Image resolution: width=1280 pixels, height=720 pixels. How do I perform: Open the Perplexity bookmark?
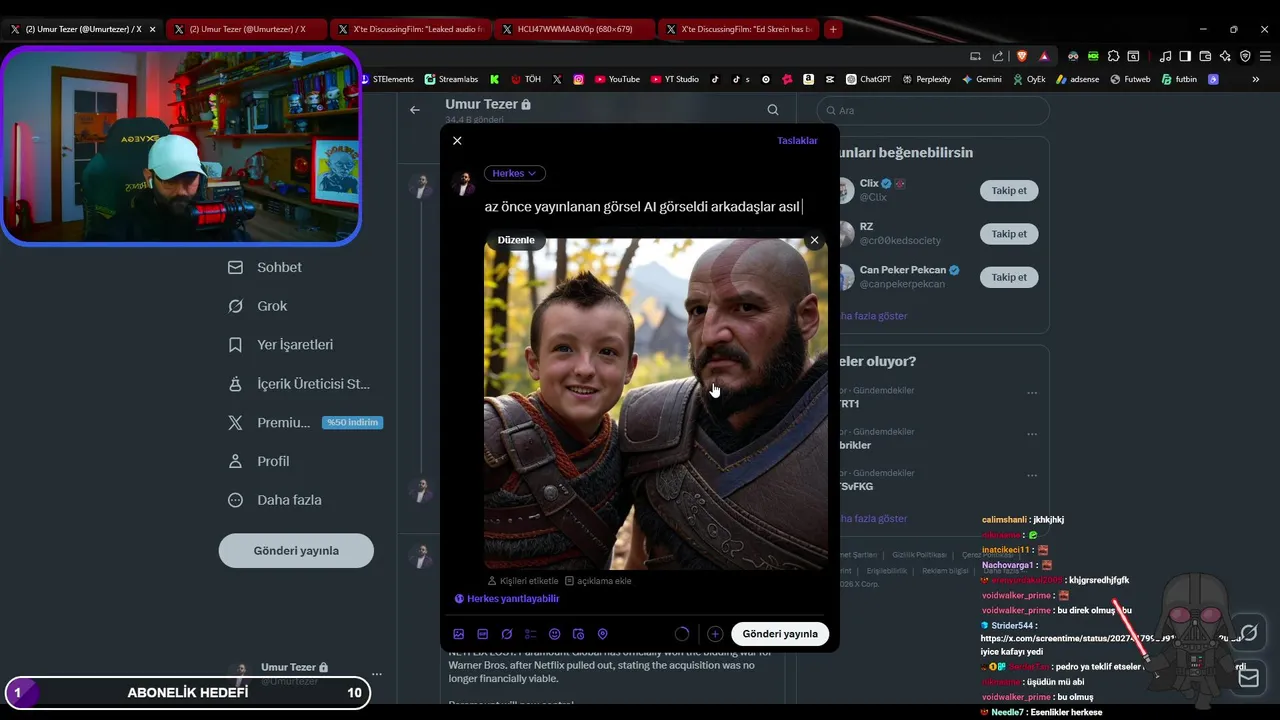(x=926, y=79)
